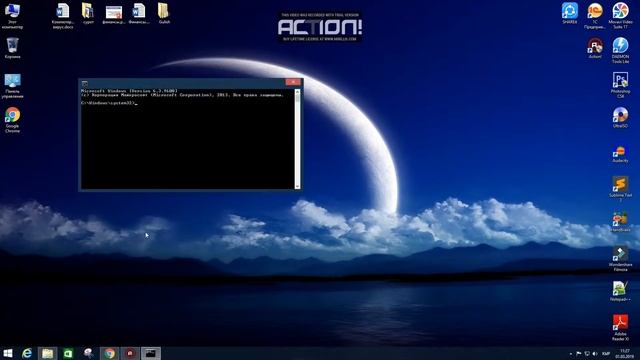Screen dimensions: 640x360
Task: Launch the Audacity desktop shortcut
Action: pyautogui.click(x=620, y=154)
